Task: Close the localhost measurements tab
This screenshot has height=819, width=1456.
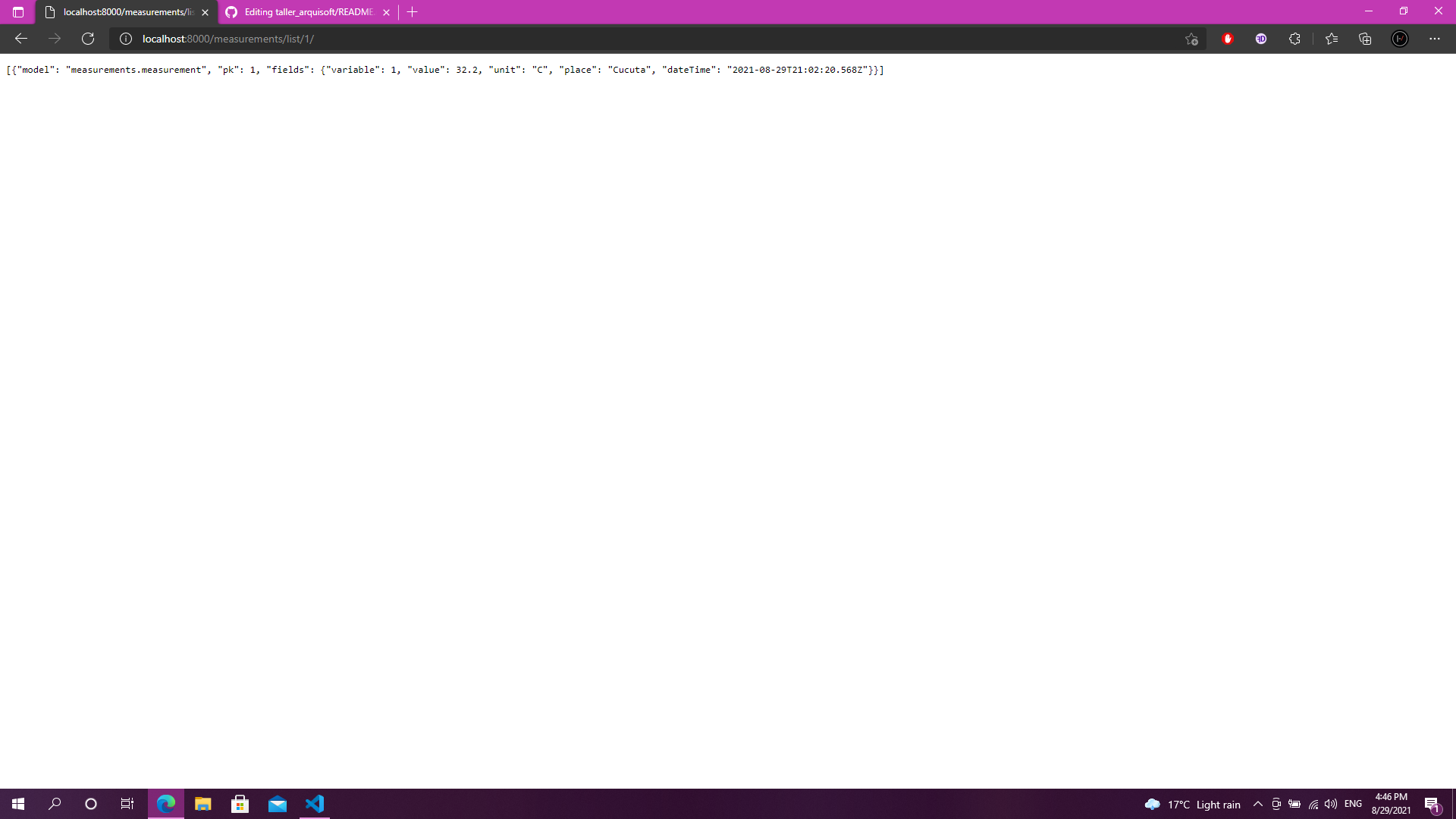Action: pos(206,12)
